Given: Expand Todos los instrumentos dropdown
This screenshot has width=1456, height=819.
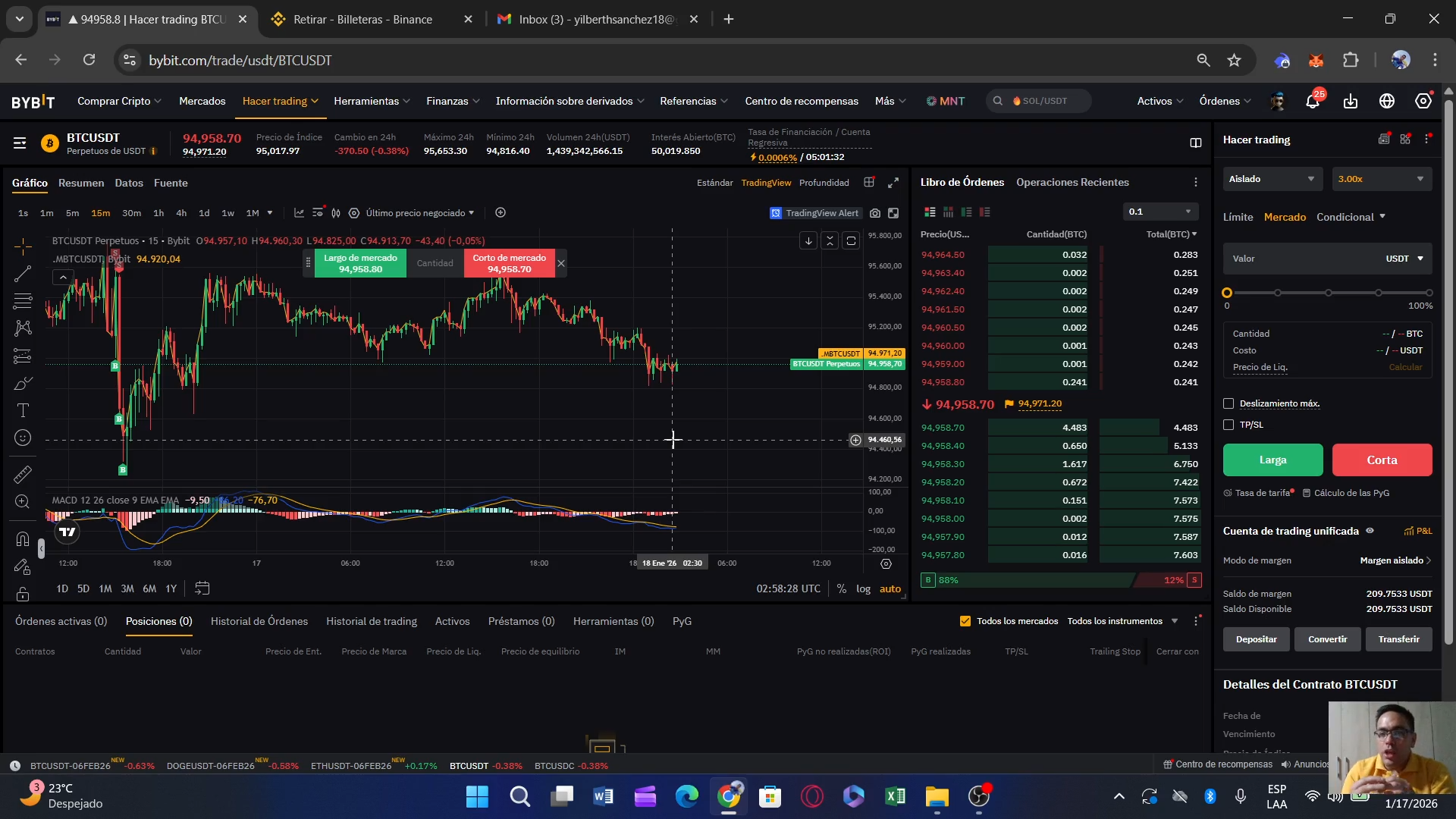Looking at the screenshot, I should [x=1123, y=621].
